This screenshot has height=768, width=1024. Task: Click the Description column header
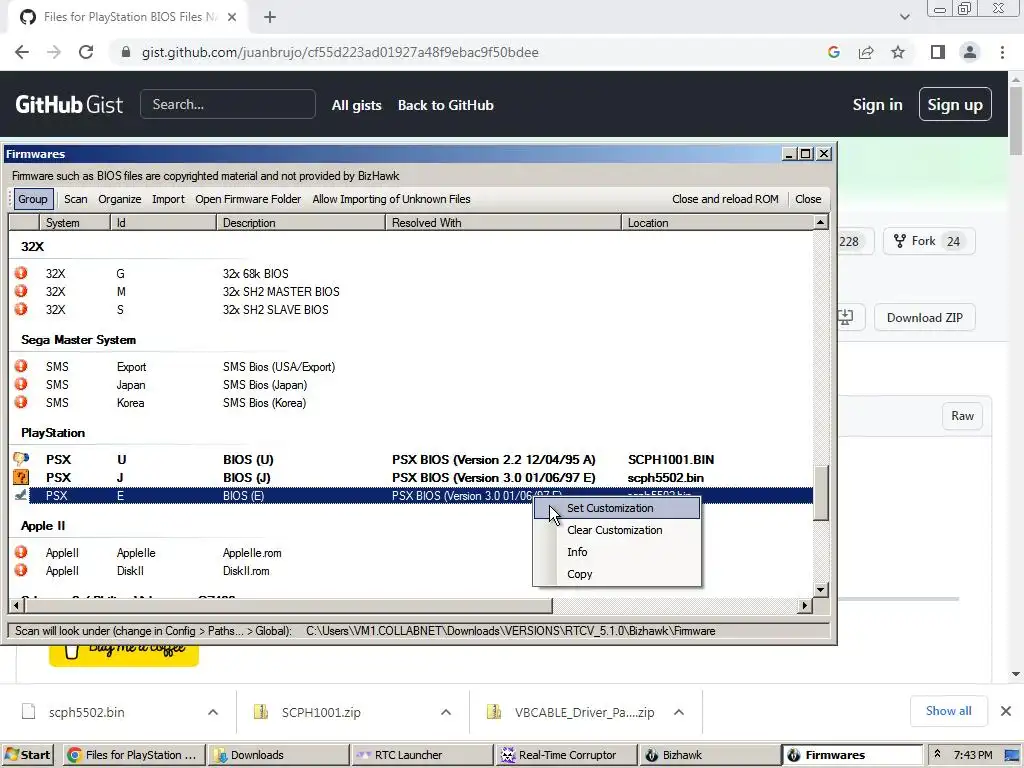point(301,223)
